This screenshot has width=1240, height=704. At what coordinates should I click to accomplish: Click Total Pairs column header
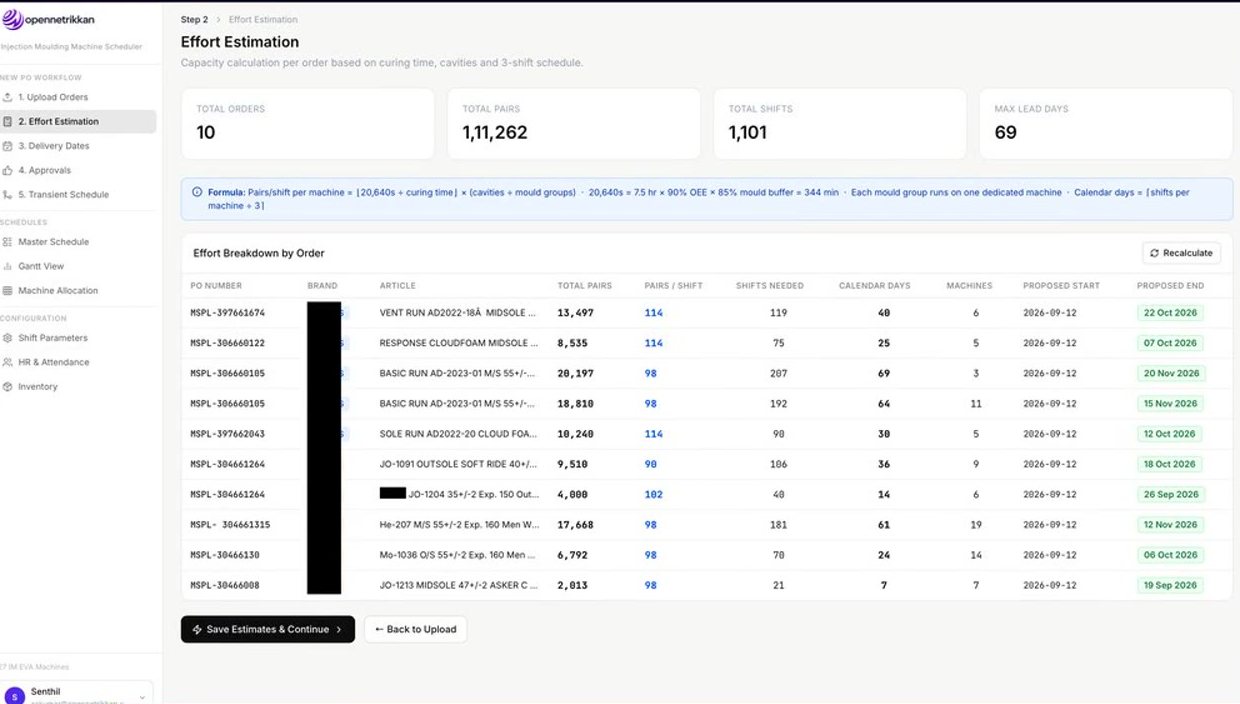(585, 286)
